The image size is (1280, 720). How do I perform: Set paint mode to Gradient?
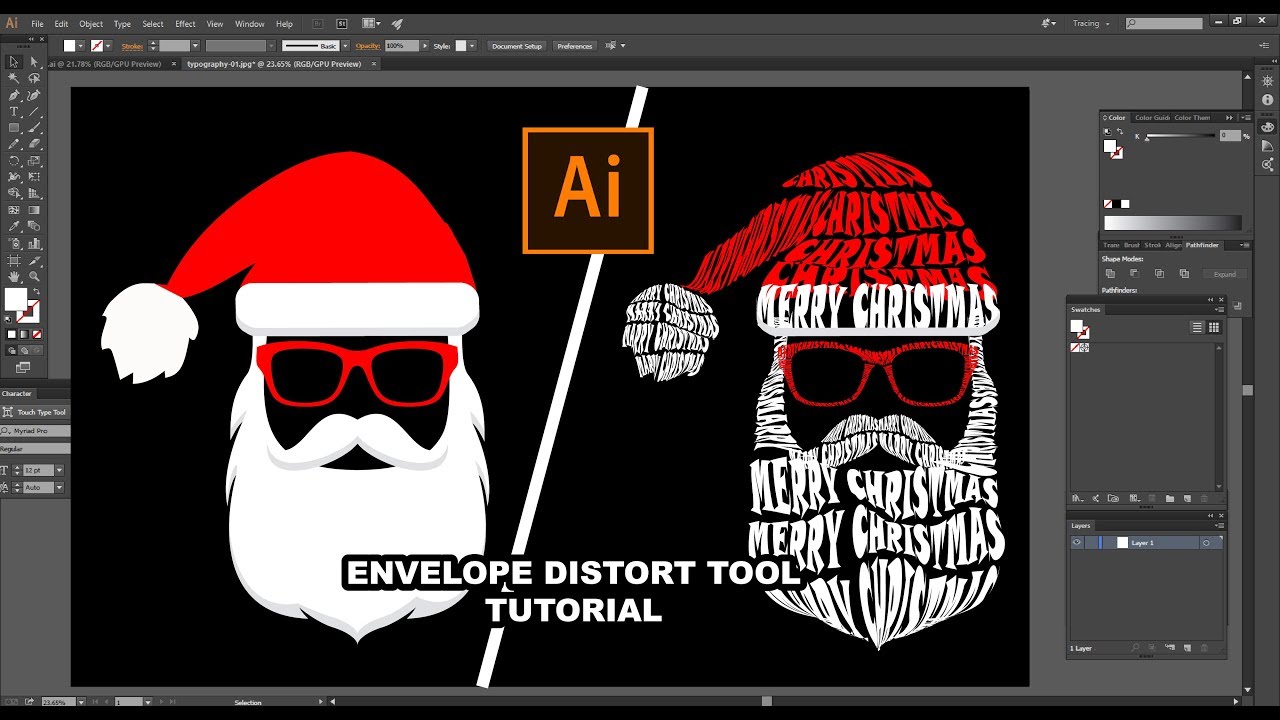24,334
